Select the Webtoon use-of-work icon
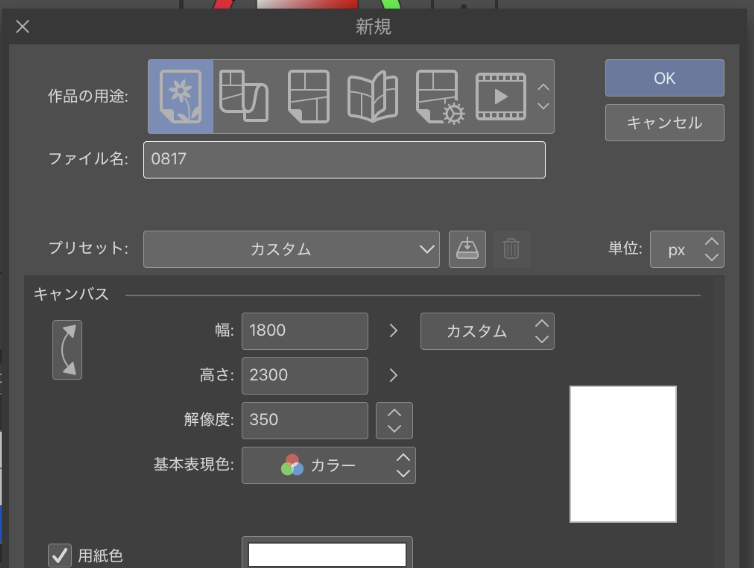Screen dimensions: 754x568 pos(244,96)
